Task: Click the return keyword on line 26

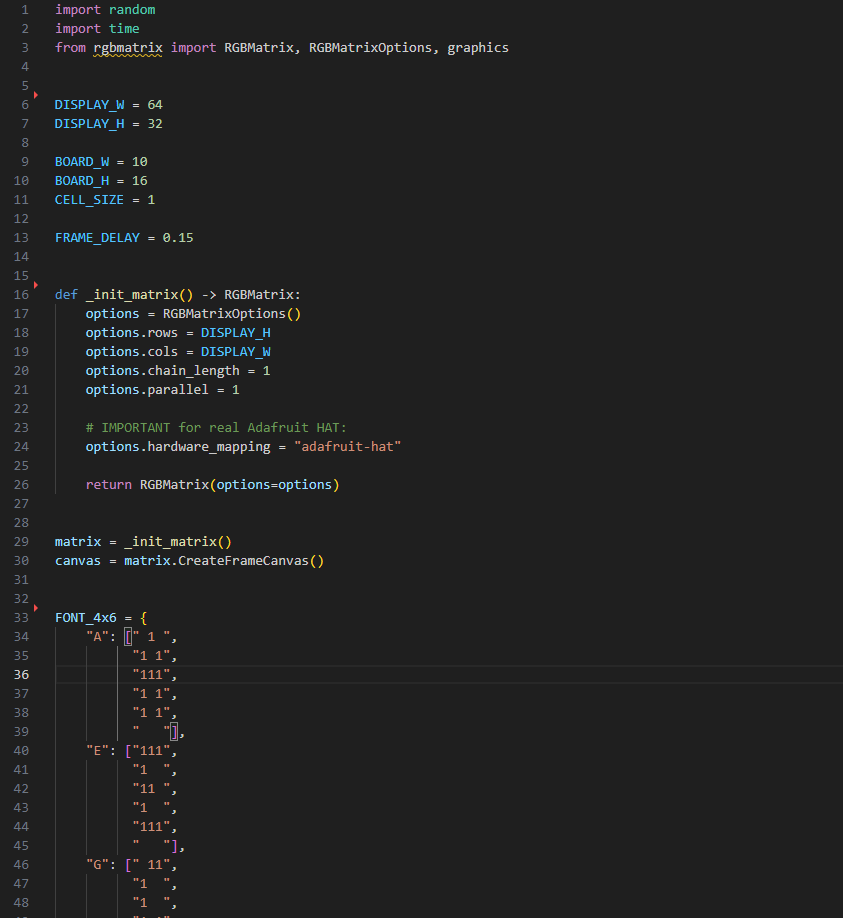Action: [x=108, y=485]
